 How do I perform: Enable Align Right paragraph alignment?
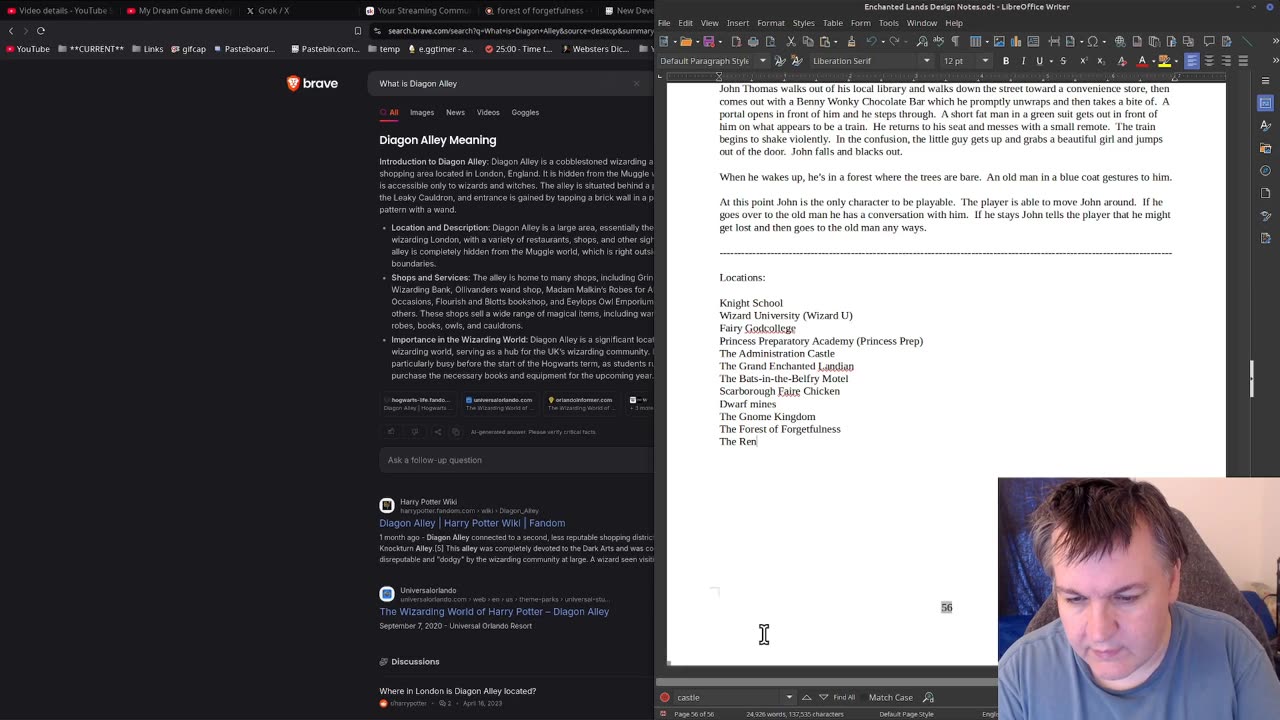[x=1226, y=61]
